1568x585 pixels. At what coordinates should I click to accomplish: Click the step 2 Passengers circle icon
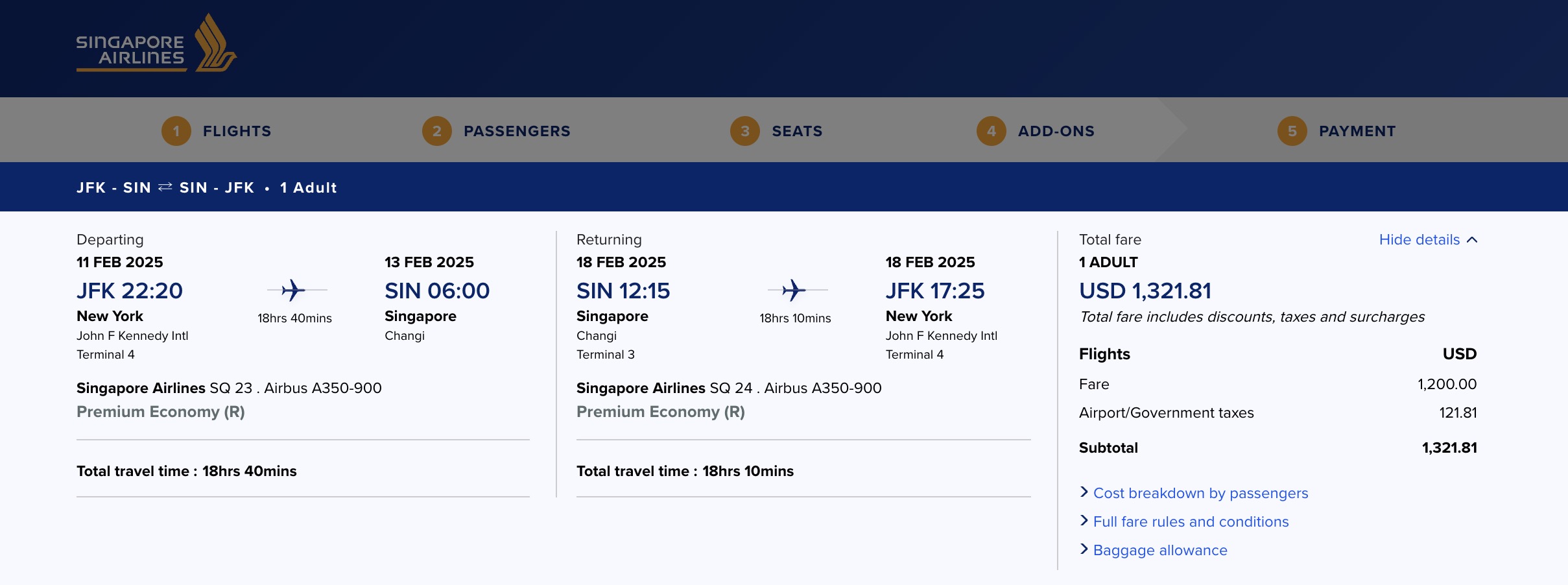click(437, 130)
